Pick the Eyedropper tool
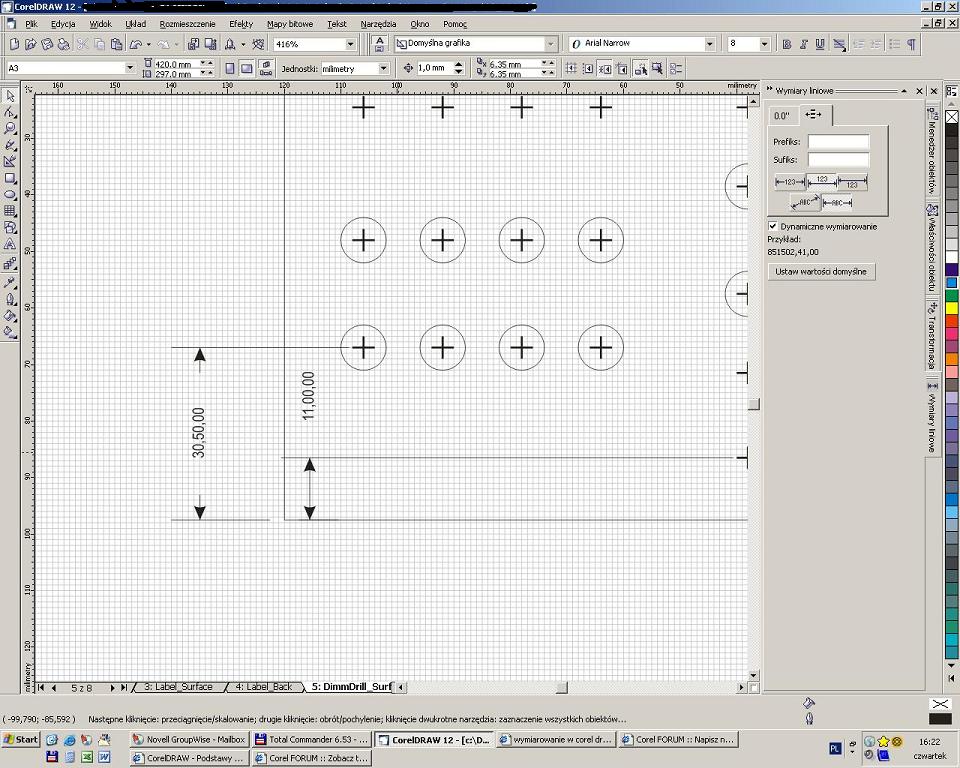 (x=10, y=282)
